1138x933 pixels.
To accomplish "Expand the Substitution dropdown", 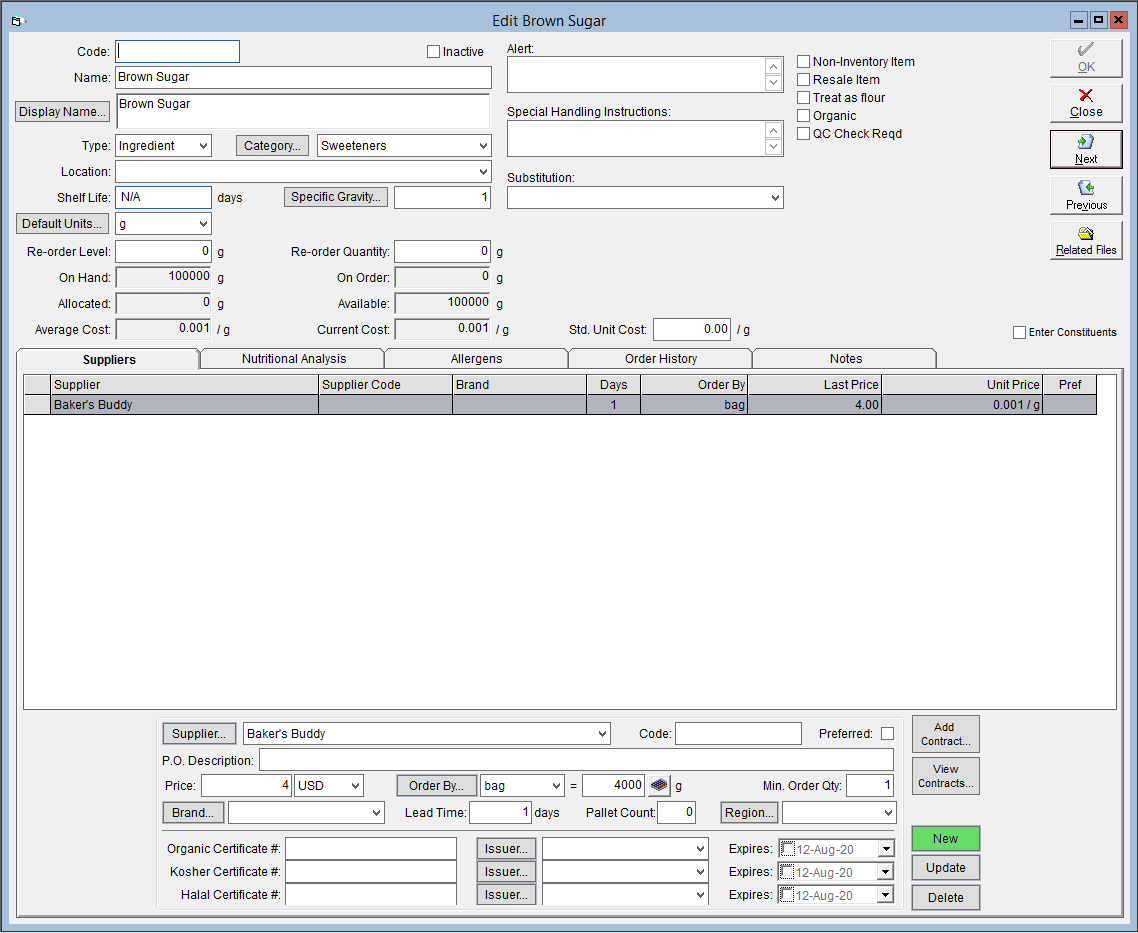I will [x=775, y=197].
